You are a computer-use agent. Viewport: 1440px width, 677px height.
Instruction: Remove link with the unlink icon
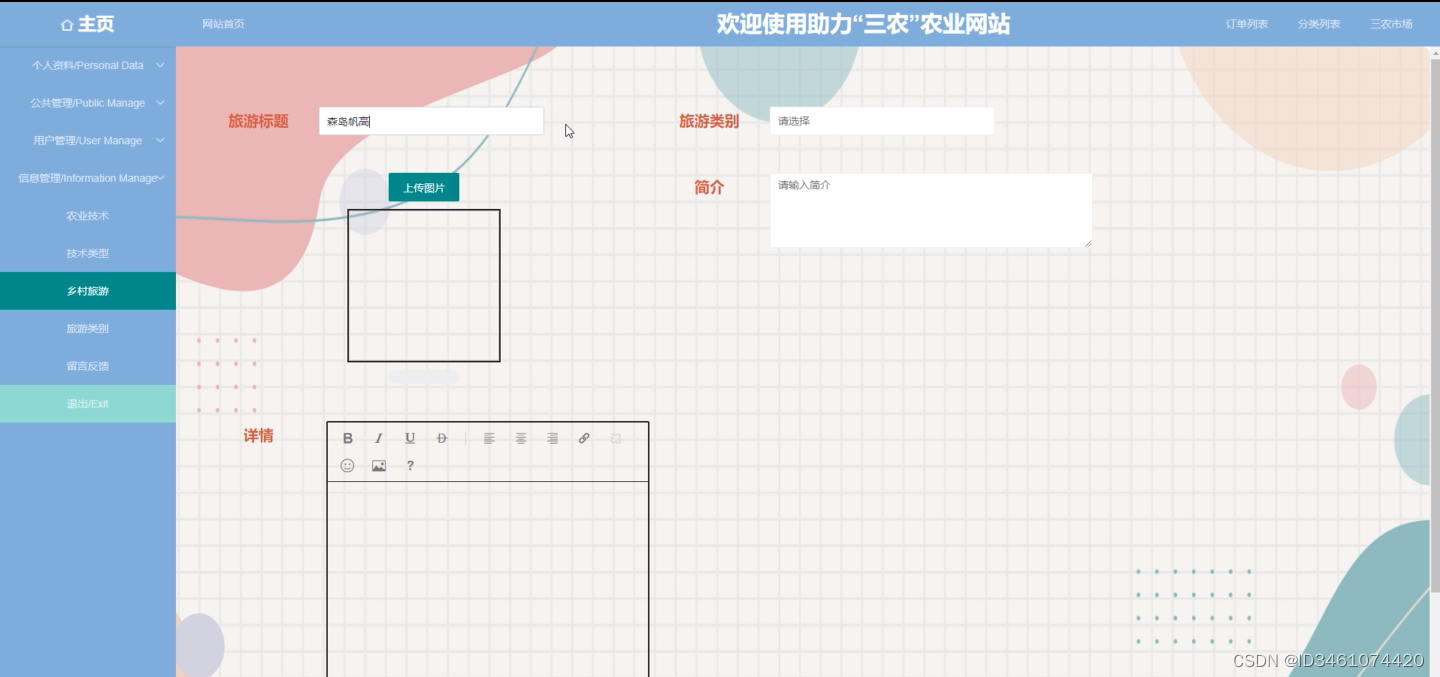coord(616,438)
